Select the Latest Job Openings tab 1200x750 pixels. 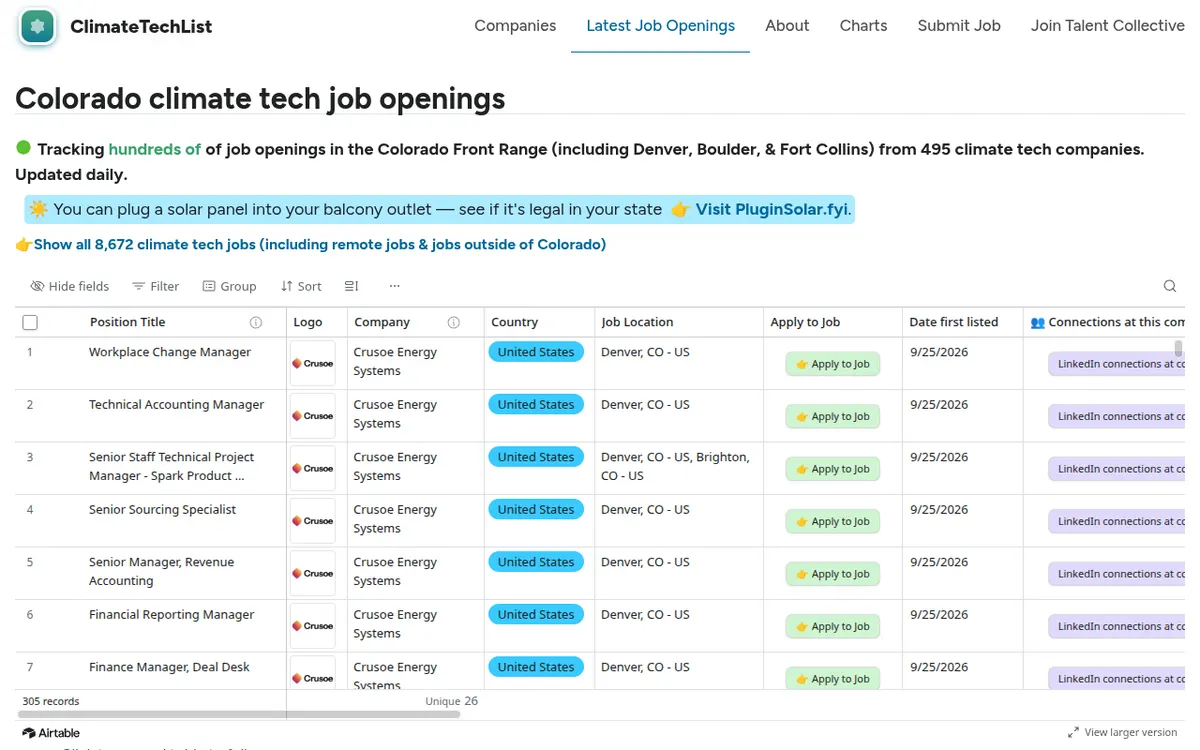[x=660, y=26]
